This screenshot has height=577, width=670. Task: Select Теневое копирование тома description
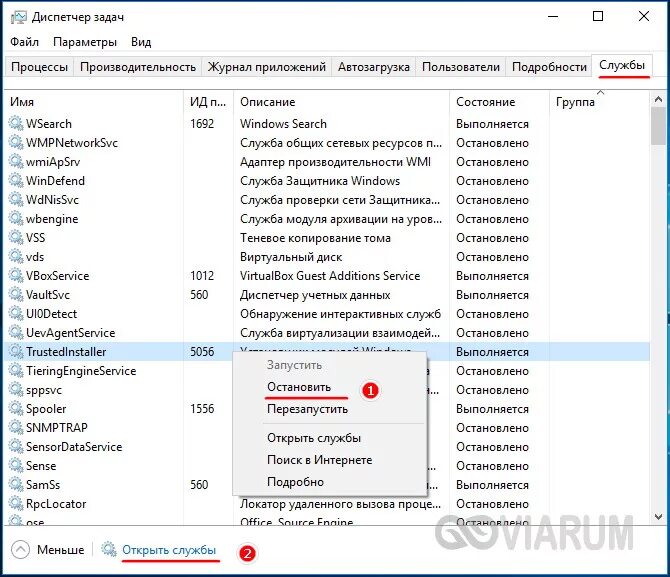315,238
